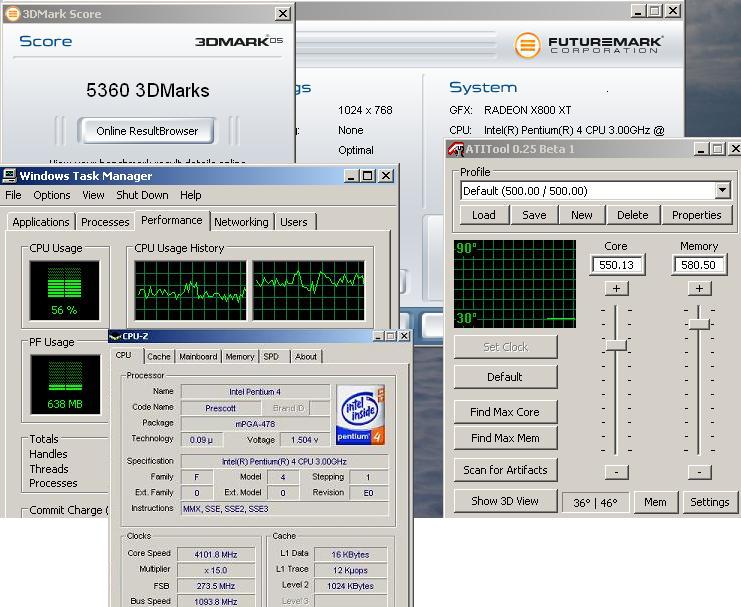Image resolution: width=741 pixels, height=607 pixels.
Task: Click the Set Clock button
Action: coord(505,347)
